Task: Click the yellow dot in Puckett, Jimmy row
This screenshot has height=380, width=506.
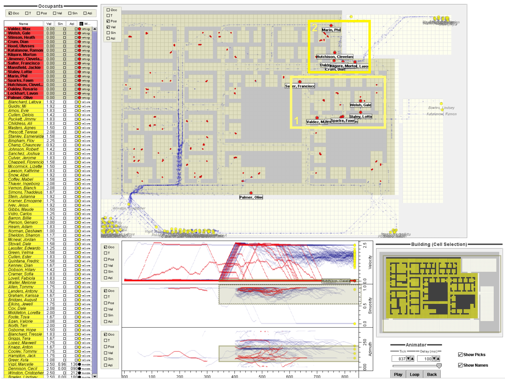Action: (x=79, y=119)
